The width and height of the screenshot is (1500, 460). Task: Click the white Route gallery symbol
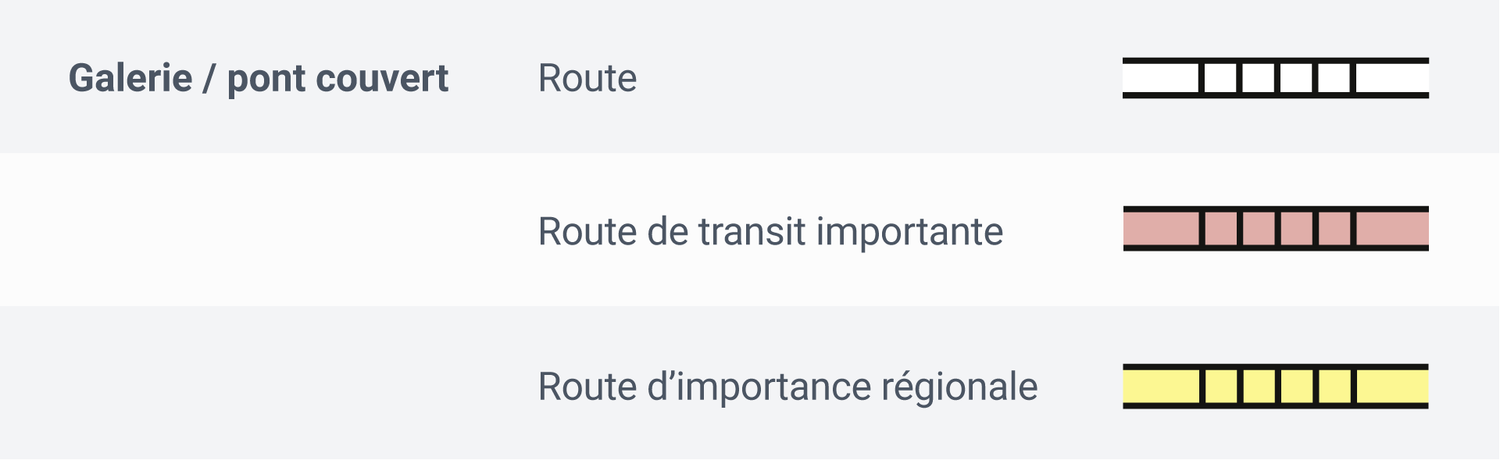(x=1275, y=78)
